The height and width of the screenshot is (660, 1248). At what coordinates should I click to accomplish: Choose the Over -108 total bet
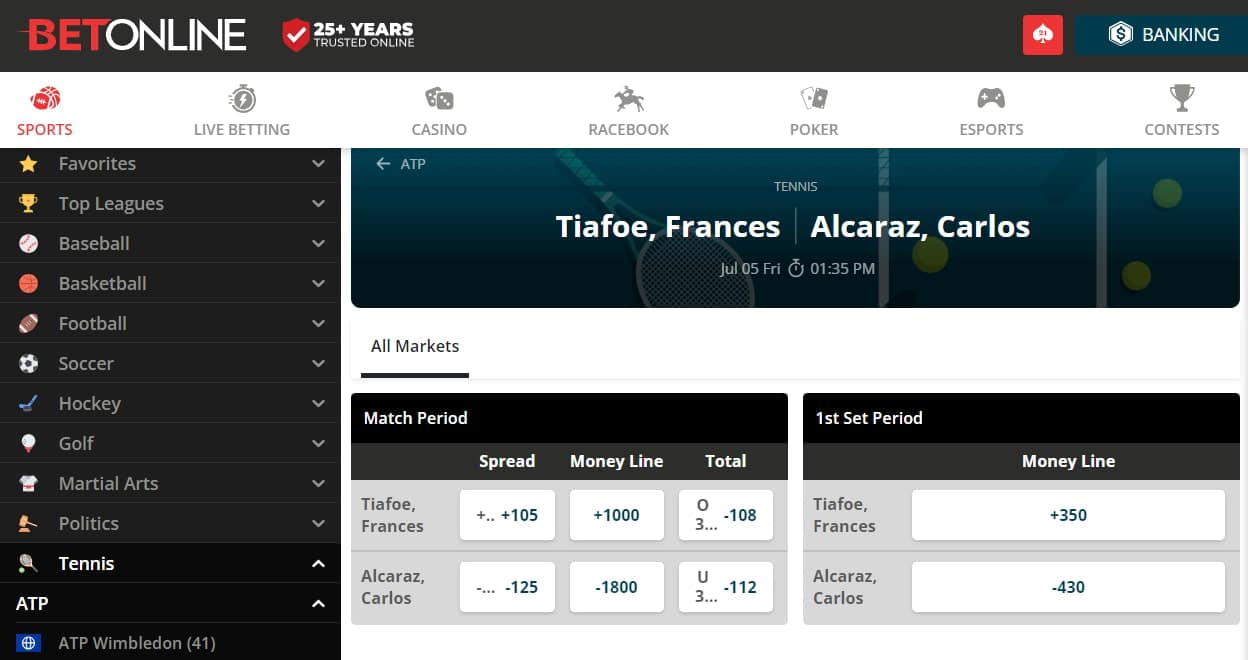point(726,515)
